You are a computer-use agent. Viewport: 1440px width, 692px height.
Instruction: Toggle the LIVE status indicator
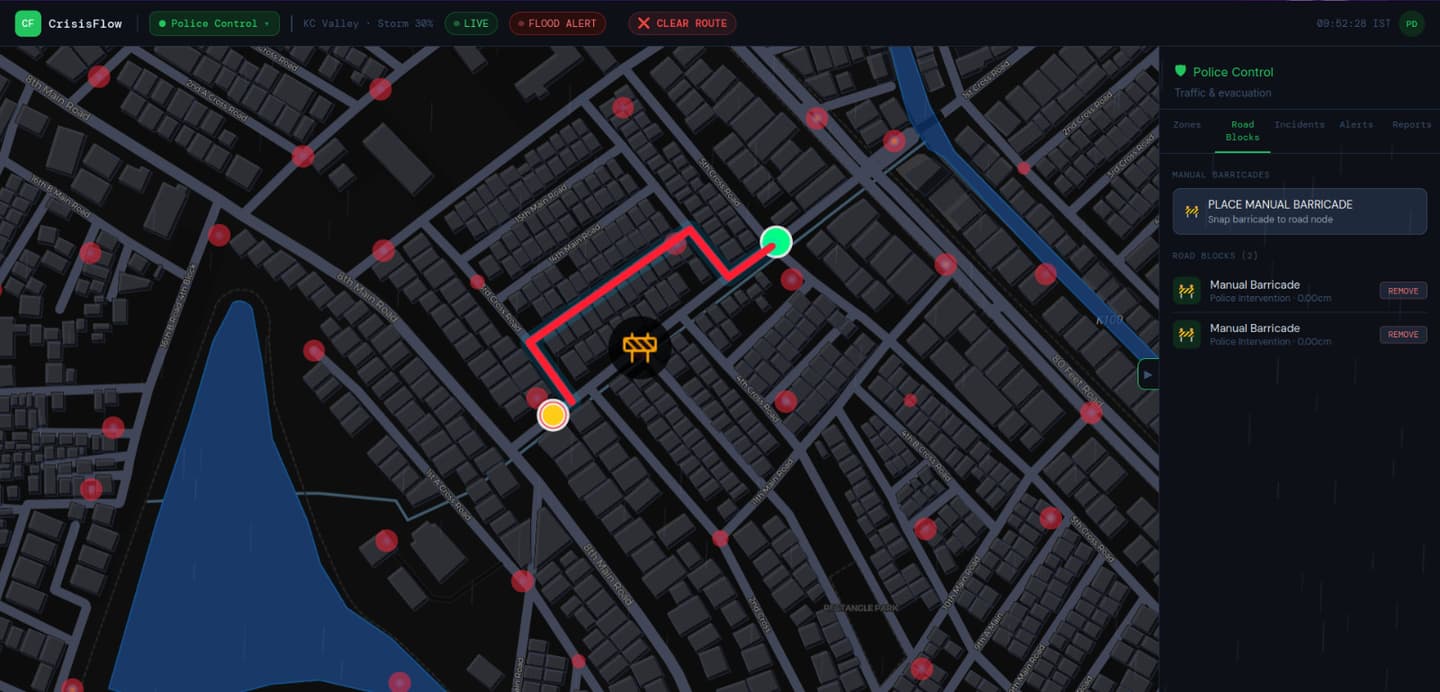pyautogui.click(x=470, y=23)
